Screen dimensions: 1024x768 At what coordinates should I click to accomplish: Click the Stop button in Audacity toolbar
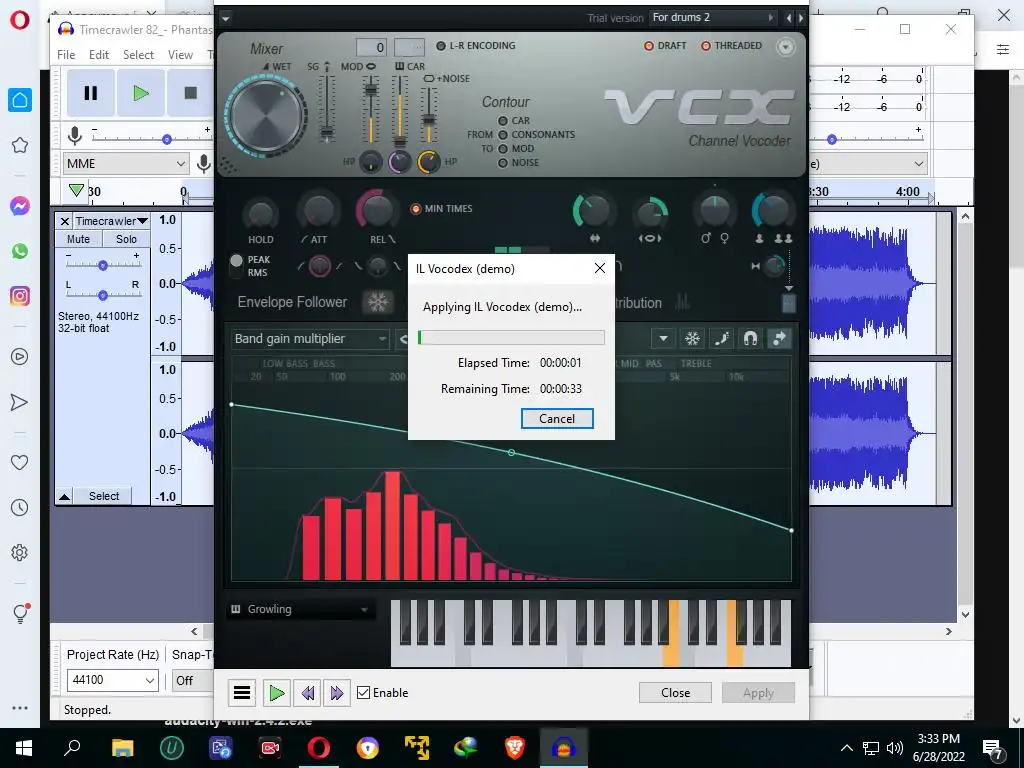tap(190, 93)
